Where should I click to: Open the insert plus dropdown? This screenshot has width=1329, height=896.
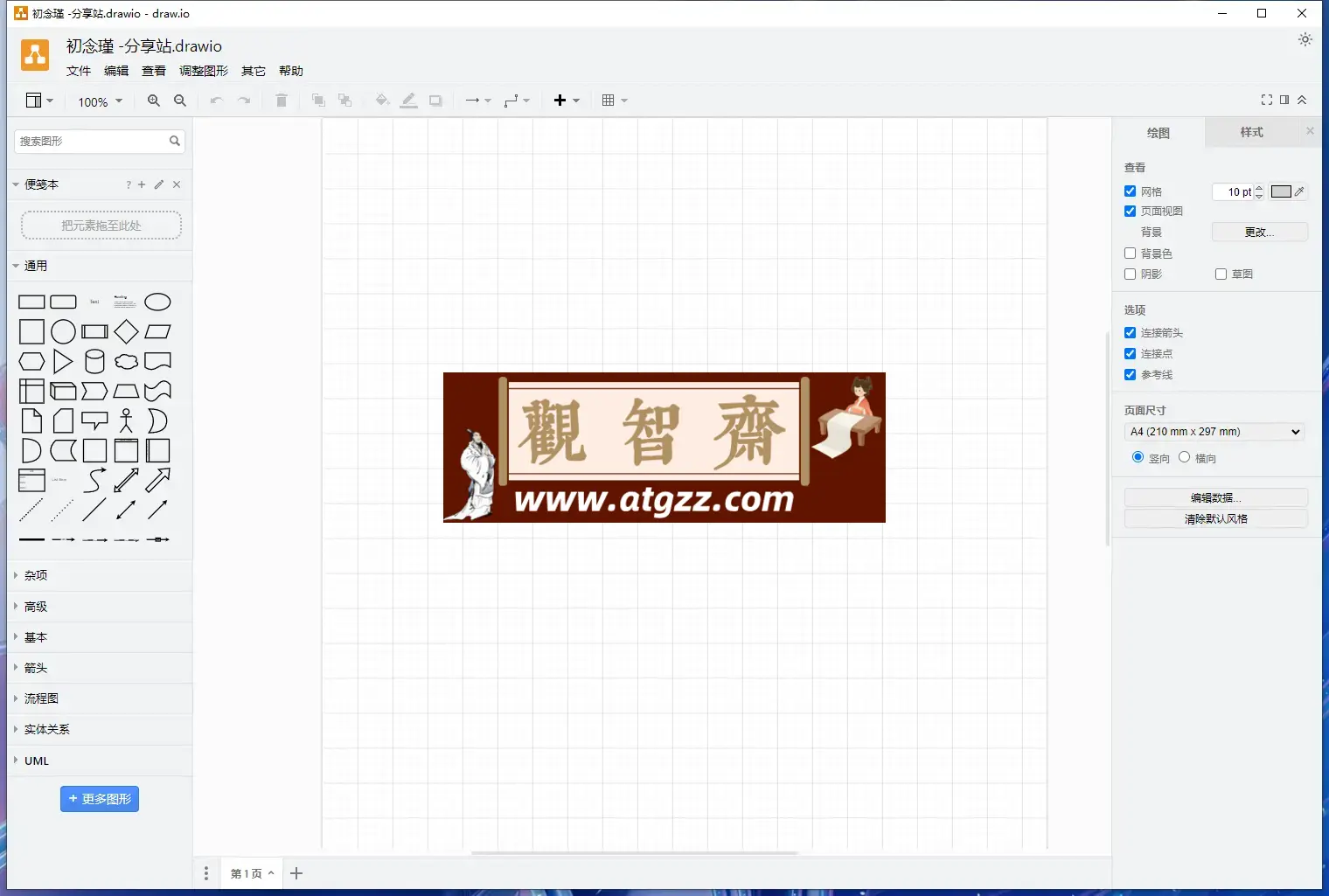(x=567, y=101)
